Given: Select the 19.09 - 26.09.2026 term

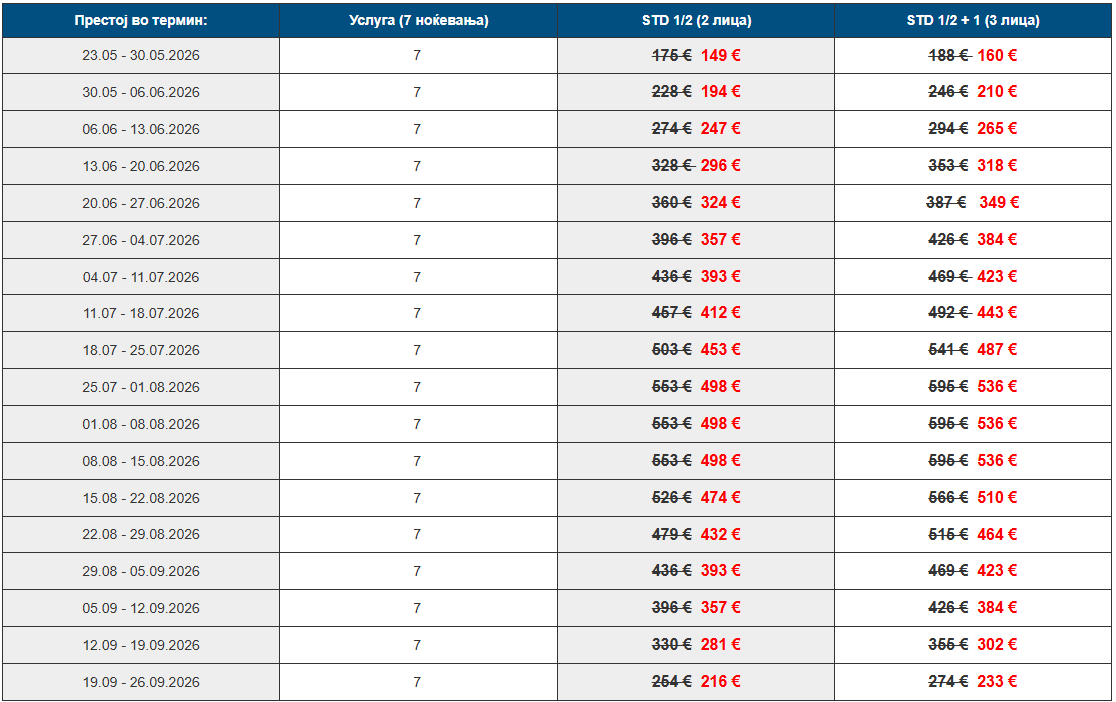Looking at the screenshot, I should click(141, 682).
